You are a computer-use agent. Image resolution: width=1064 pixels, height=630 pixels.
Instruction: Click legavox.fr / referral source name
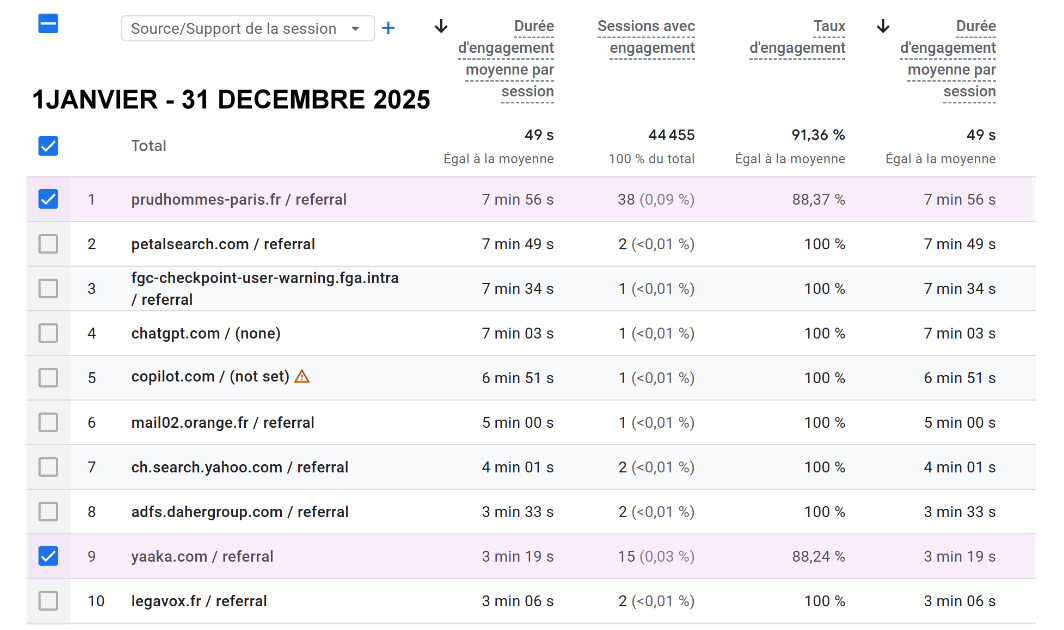click(199, 601)
